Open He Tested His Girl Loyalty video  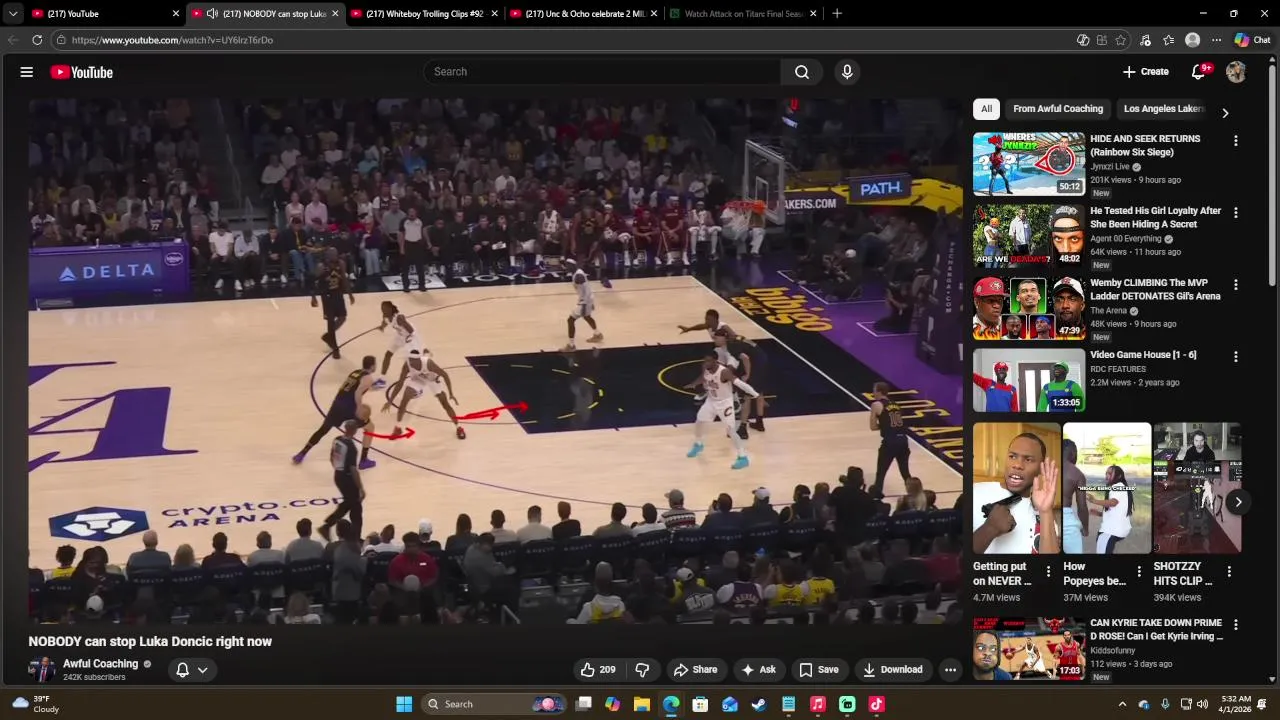(1029, 236)
